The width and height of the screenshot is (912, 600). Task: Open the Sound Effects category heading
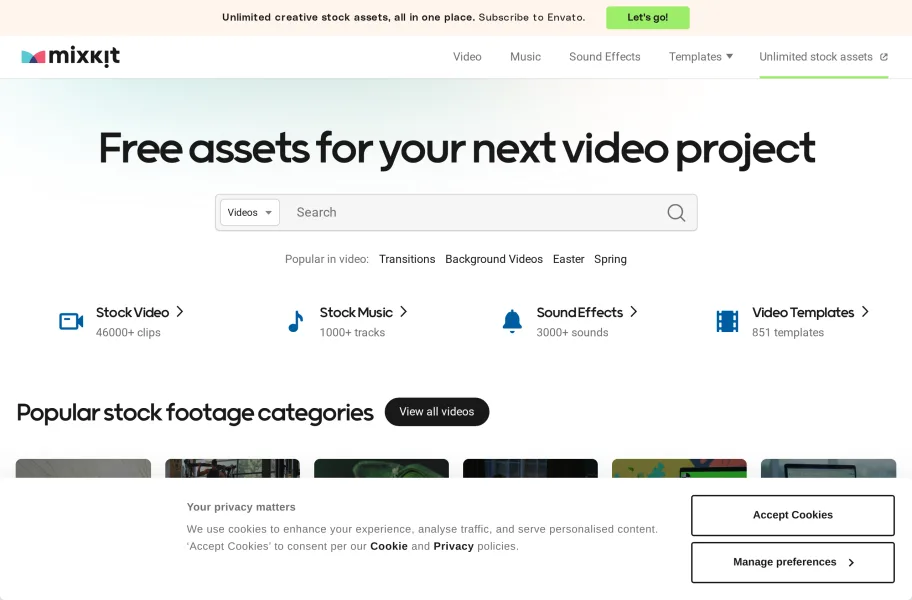579,312
